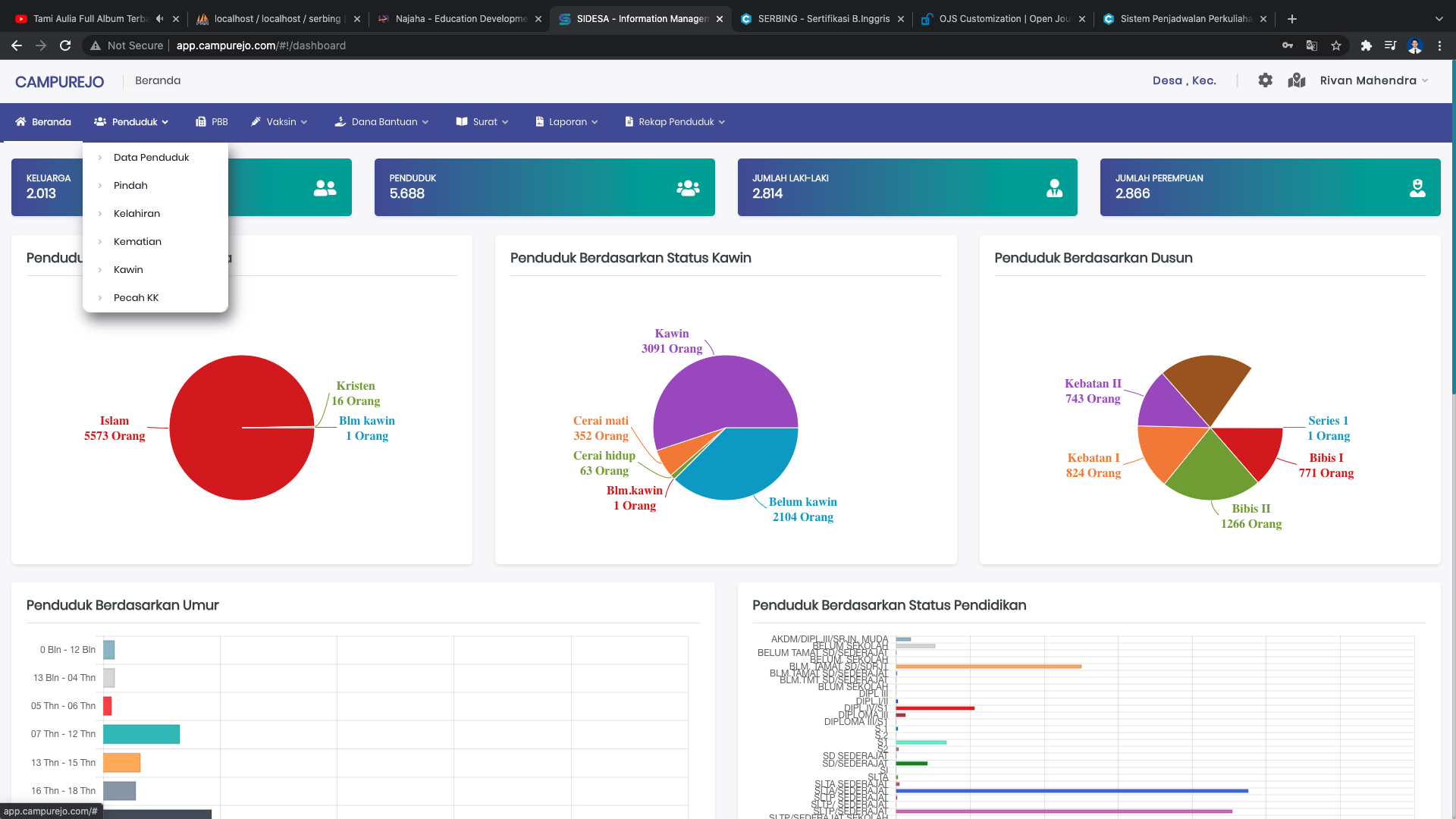
Task: Select Data Penduduk menu entry
Action: coord(151,158)
